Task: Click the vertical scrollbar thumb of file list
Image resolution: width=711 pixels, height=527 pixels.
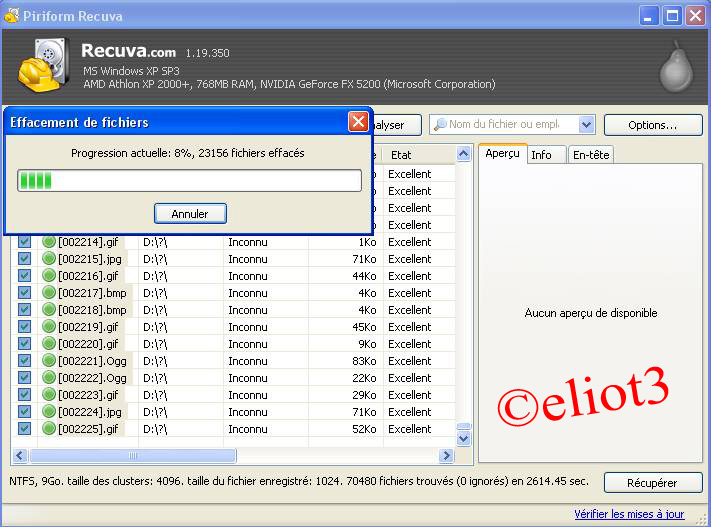Action: [463, 426]
